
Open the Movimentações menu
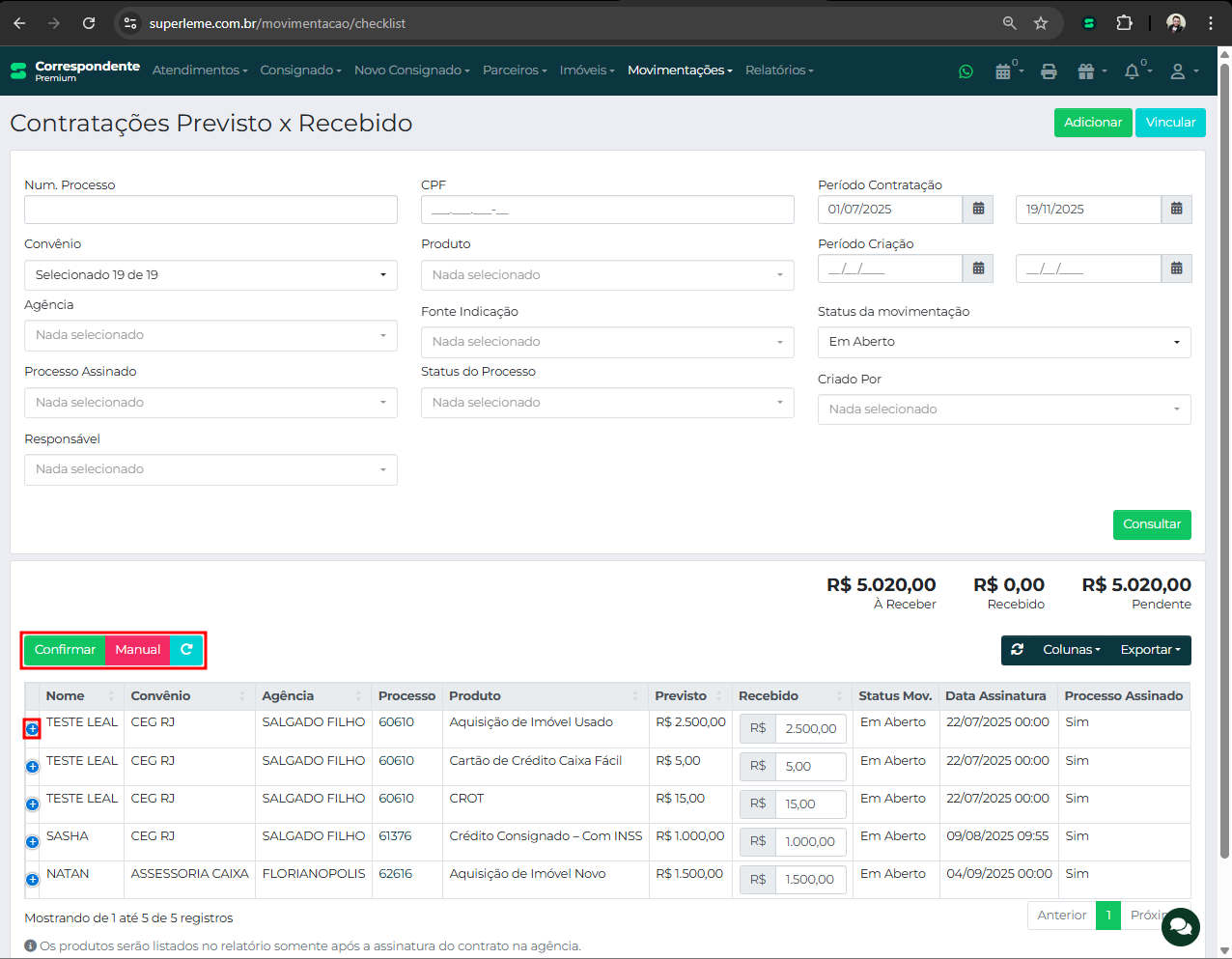pyautogui.click(x=680, y=71)
